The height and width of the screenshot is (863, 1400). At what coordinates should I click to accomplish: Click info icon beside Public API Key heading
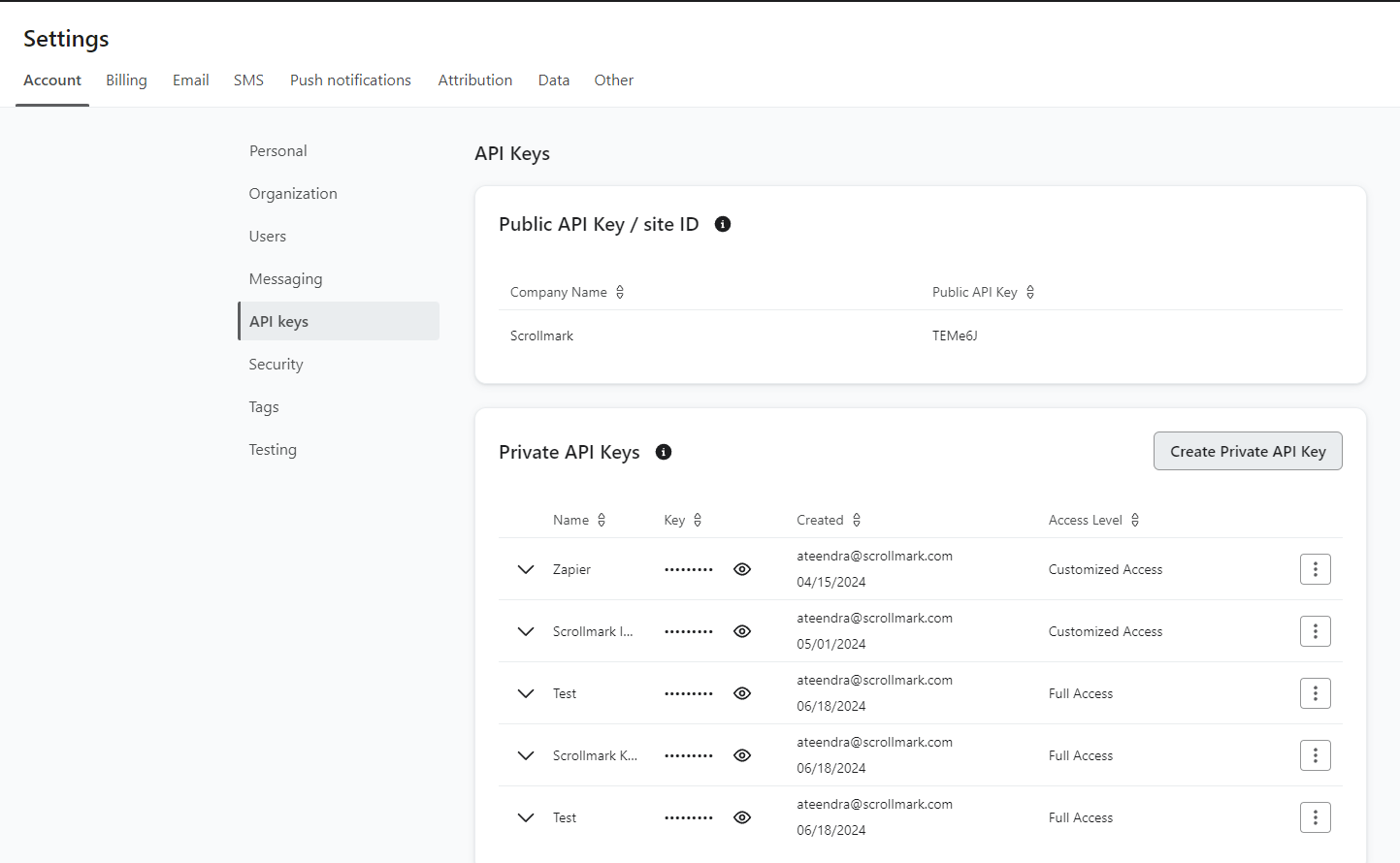723,224
